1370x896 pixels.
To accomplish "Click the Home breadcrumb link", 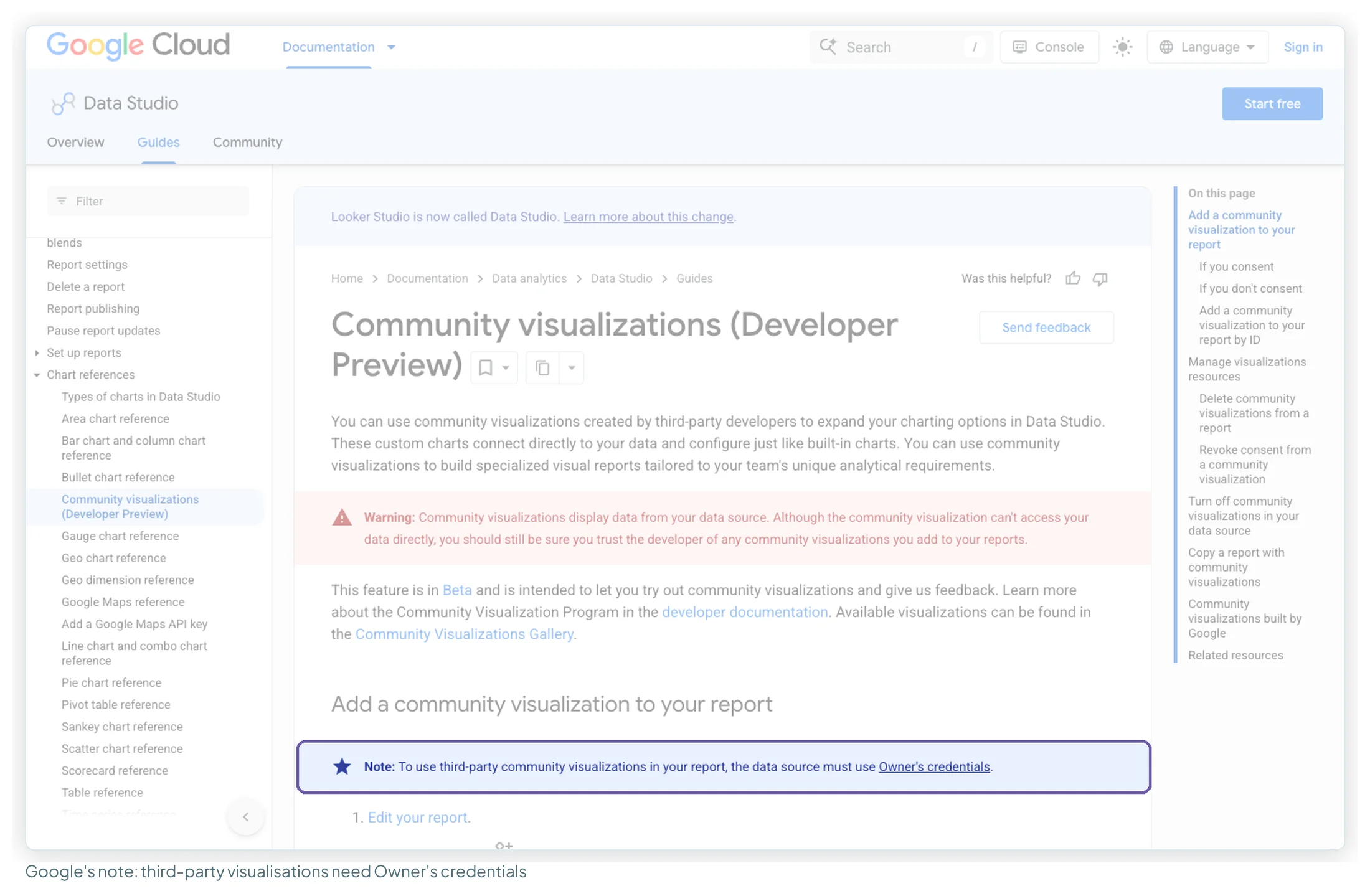I will [347, 278].
